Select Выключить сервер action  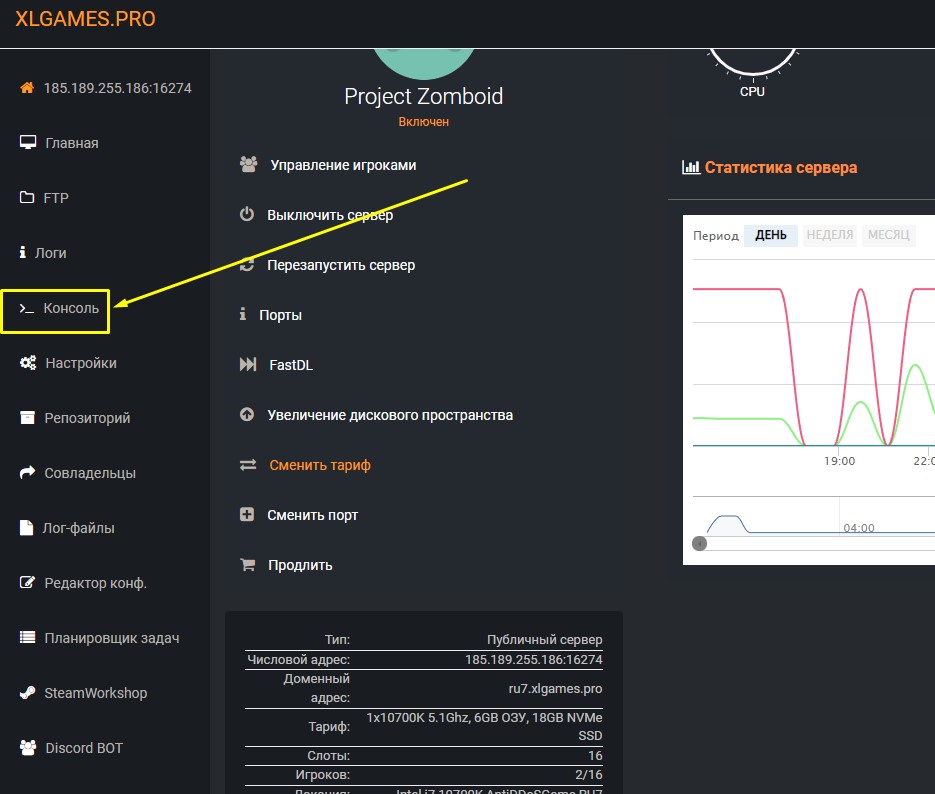click(330, 215)
